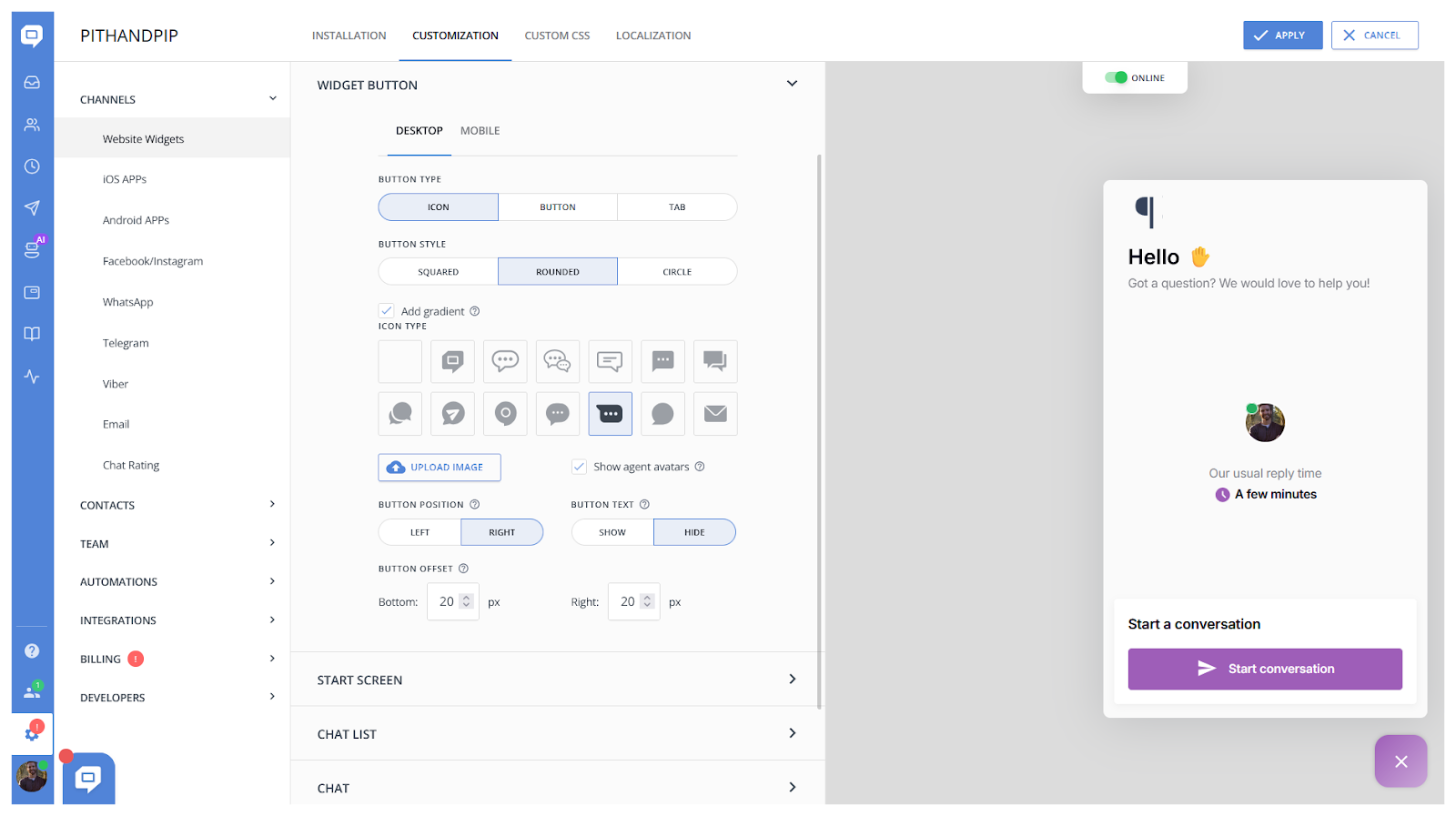Screen dimensions: 1456x816
Task: Uncheck Show agent avatars checkbox
Action: coord(579,467)
